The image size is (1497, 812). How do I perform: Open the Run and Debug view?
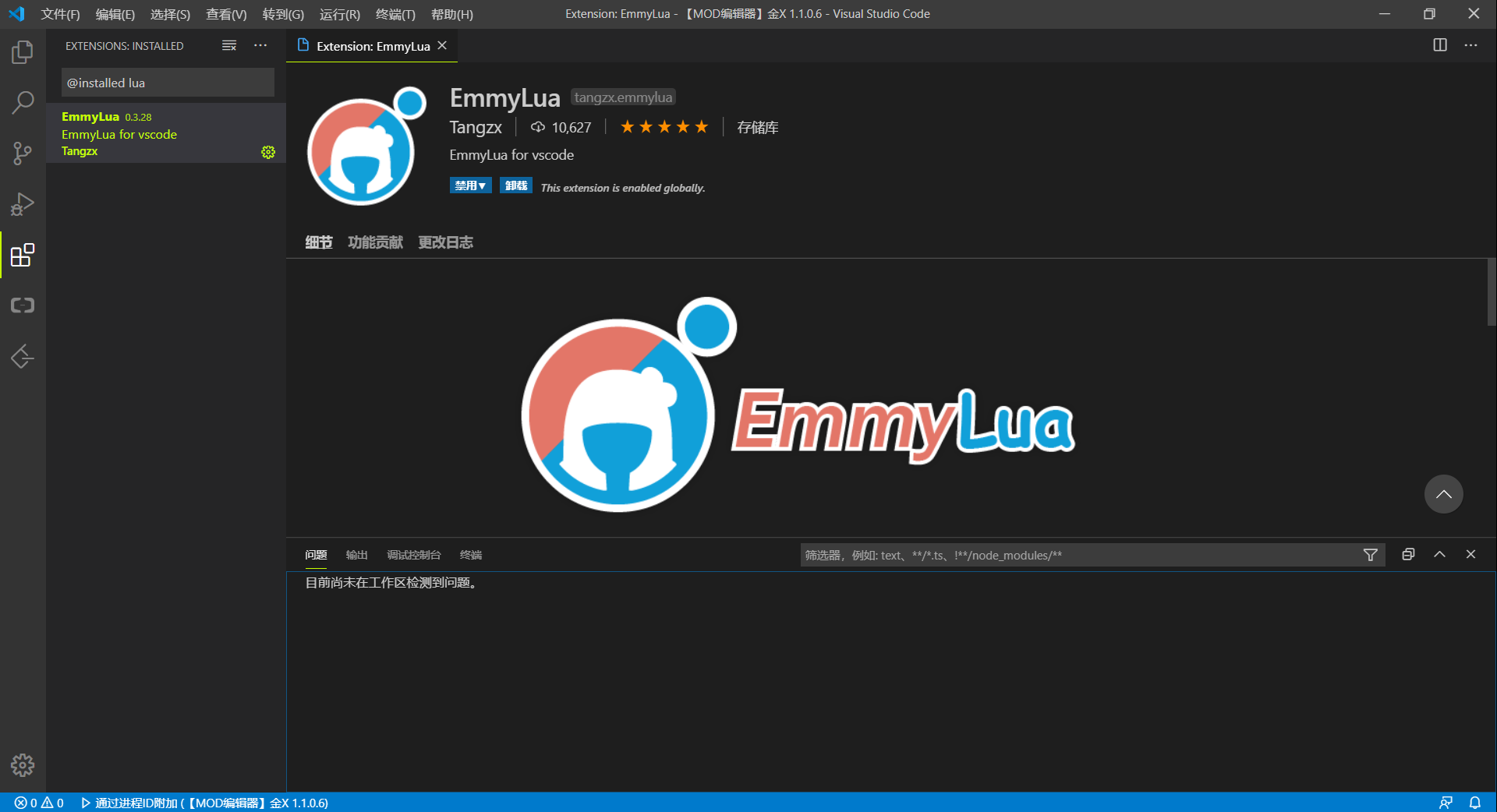tap(23, 203)
